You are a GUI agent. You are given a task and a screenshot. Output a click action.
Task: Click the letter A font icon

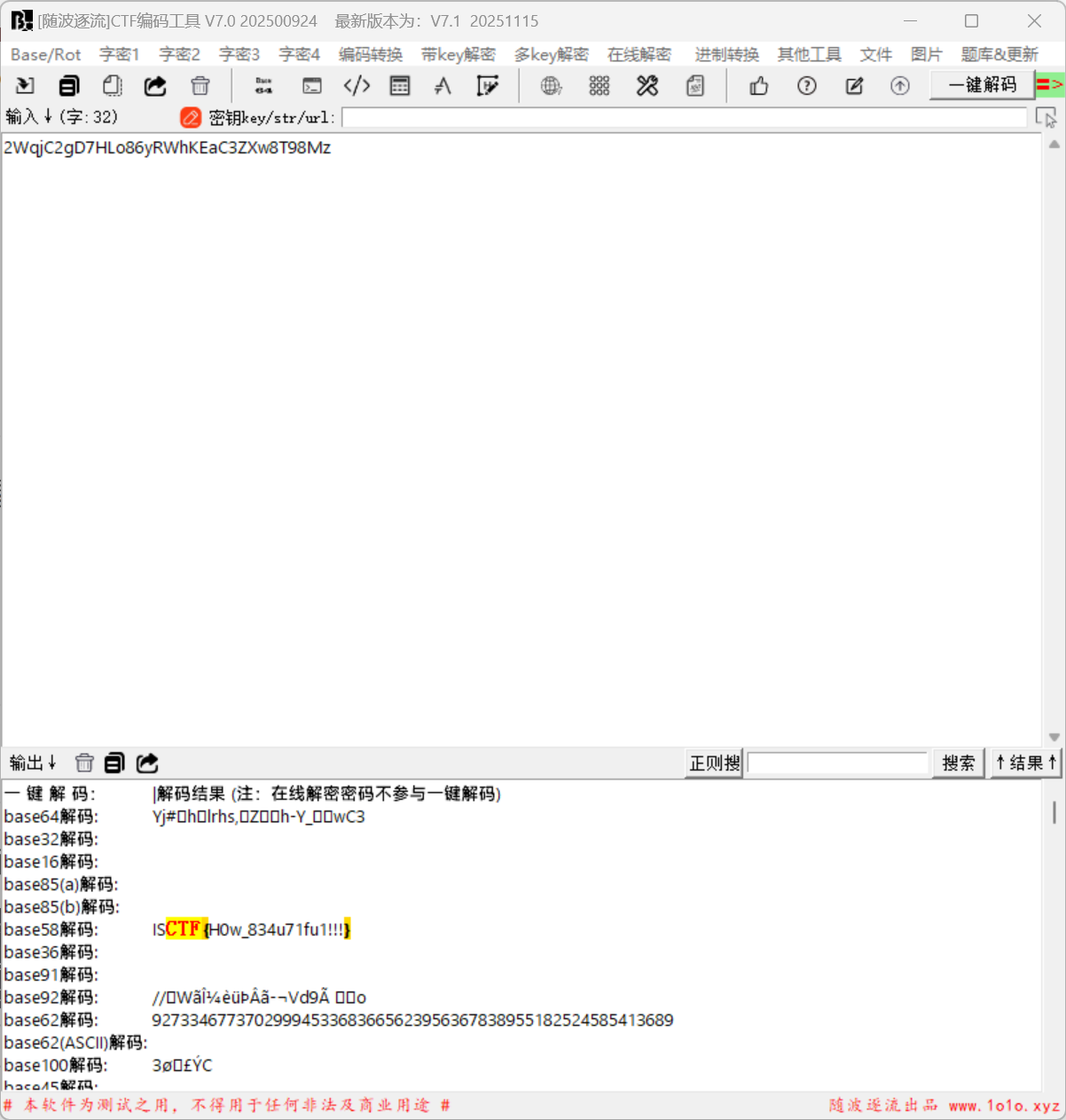[x=443, y=86]
